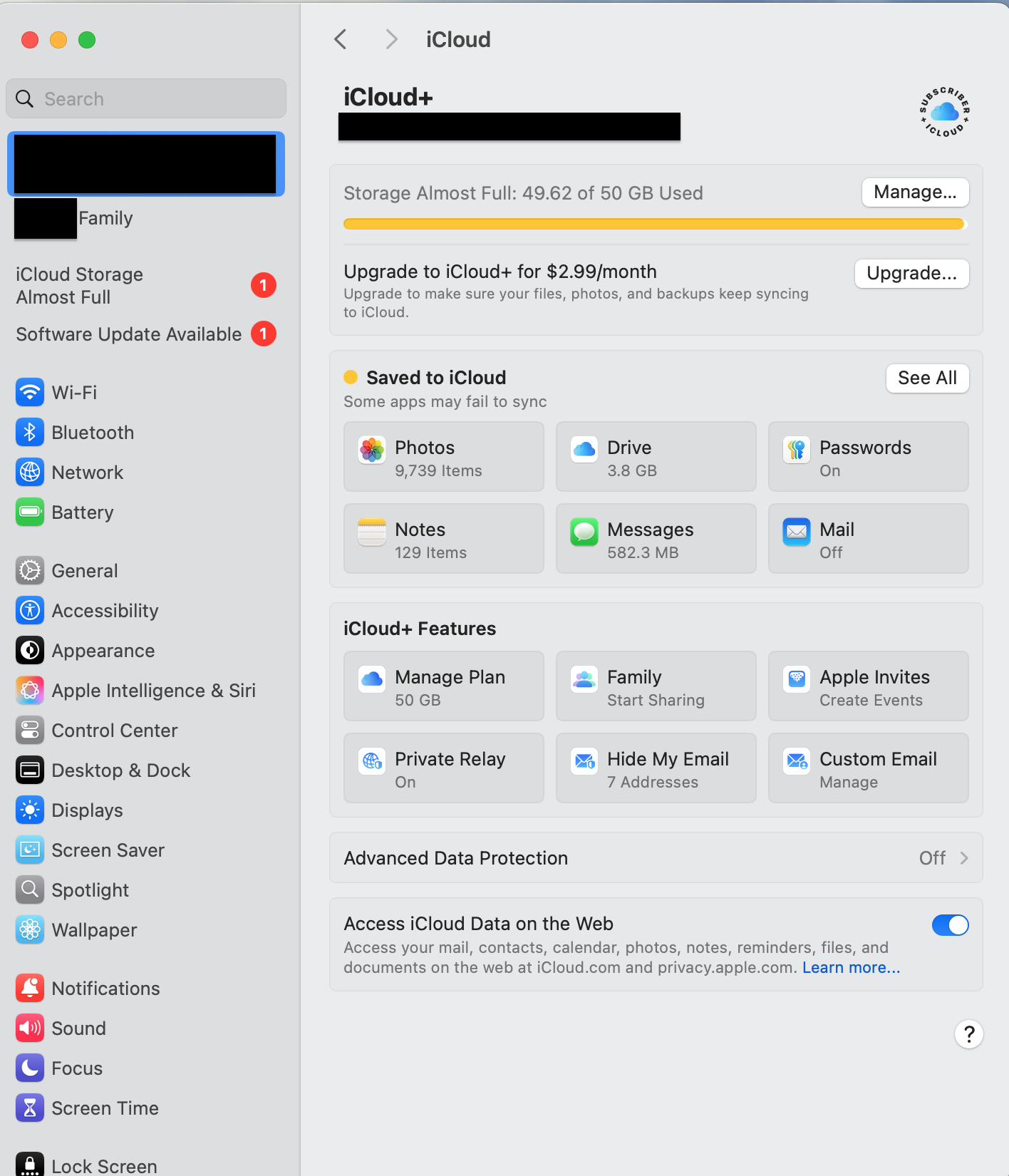The height and width of the screenshot is (1176, 1009).
Task: Select the Wallpaper flower icon
Action: coord(30,929)
